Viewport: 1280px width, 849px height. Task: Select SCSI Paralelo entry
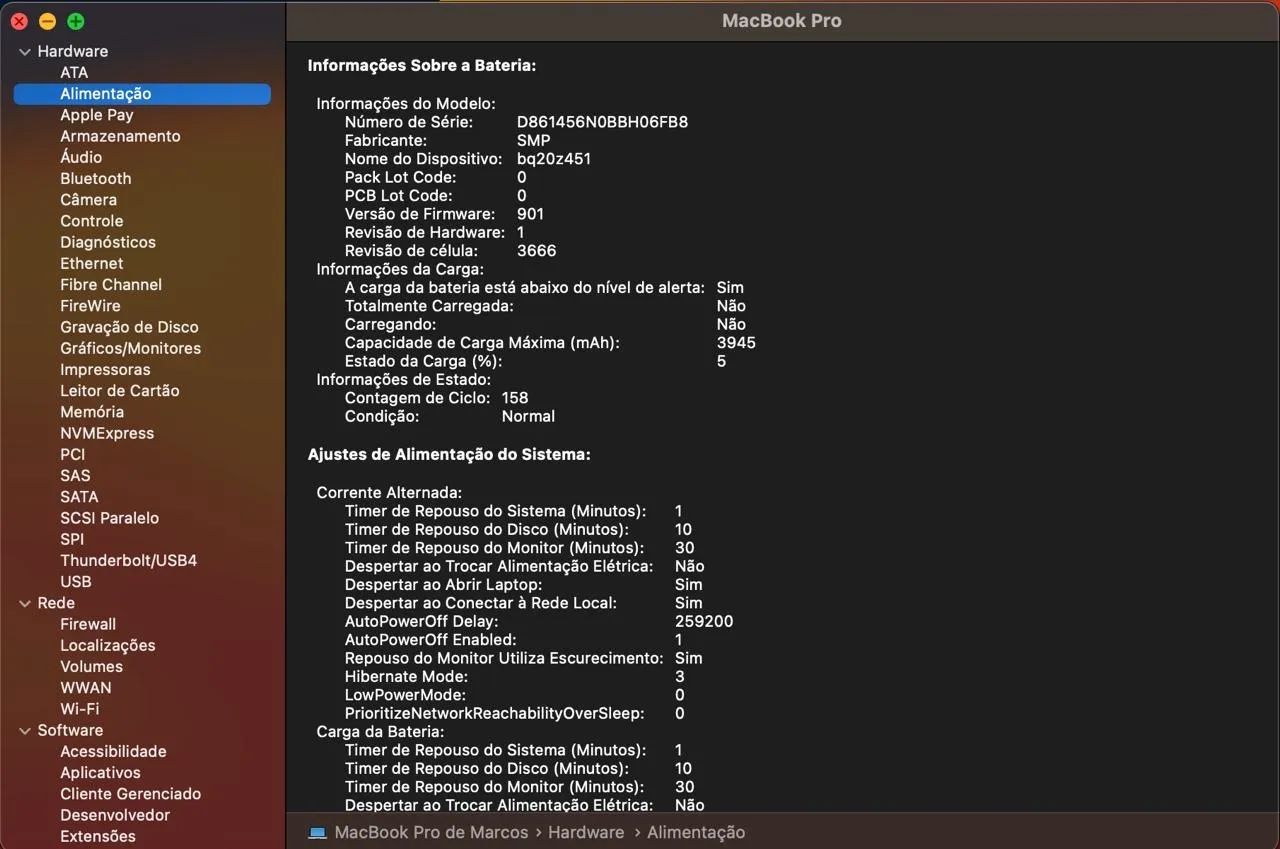pyautogui.click(x=109, y=518)
